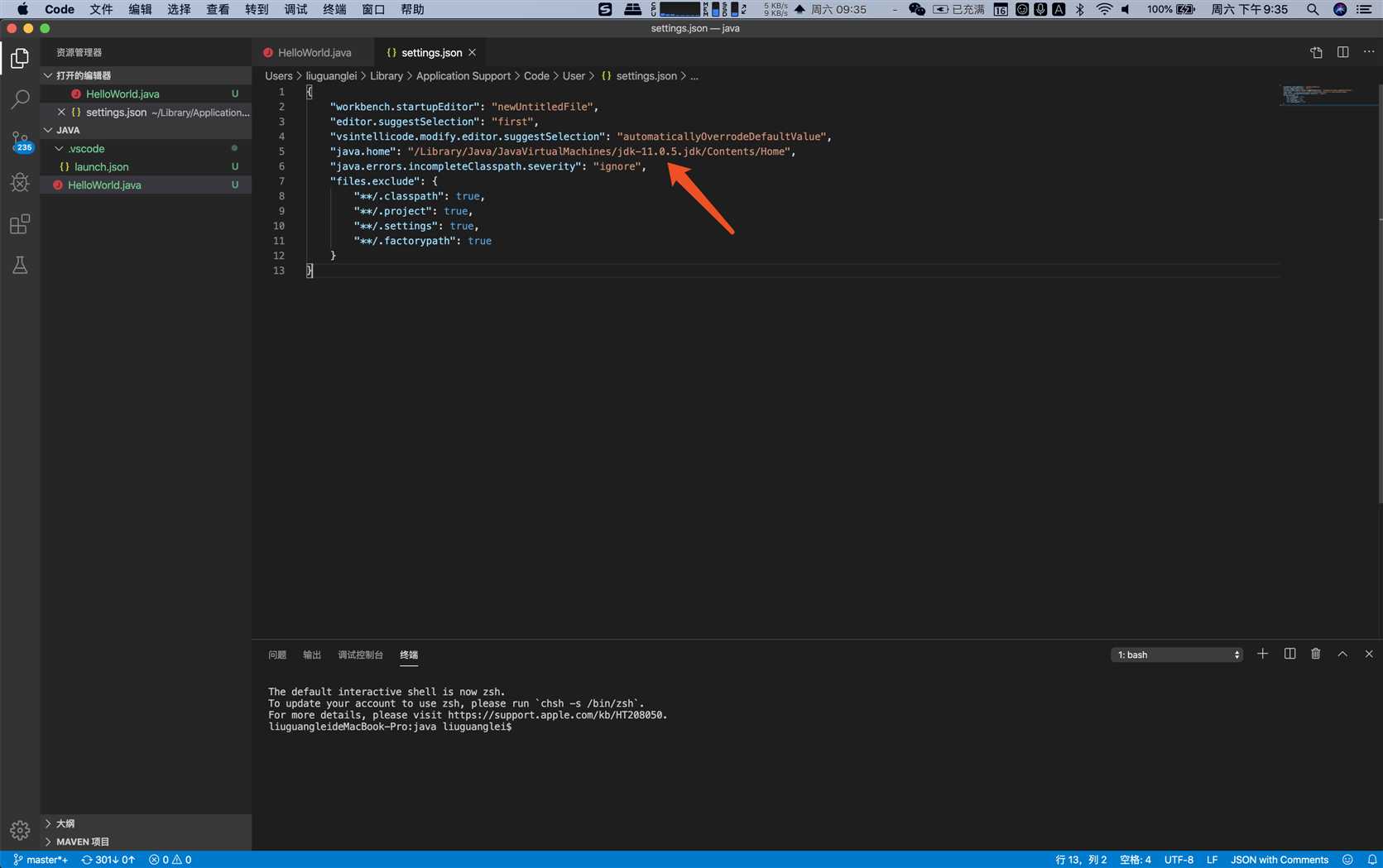The height and width of the screenshot is (868, 1383).
Task: Open the Test beaker view in activity bar
Action: [20, 265]
